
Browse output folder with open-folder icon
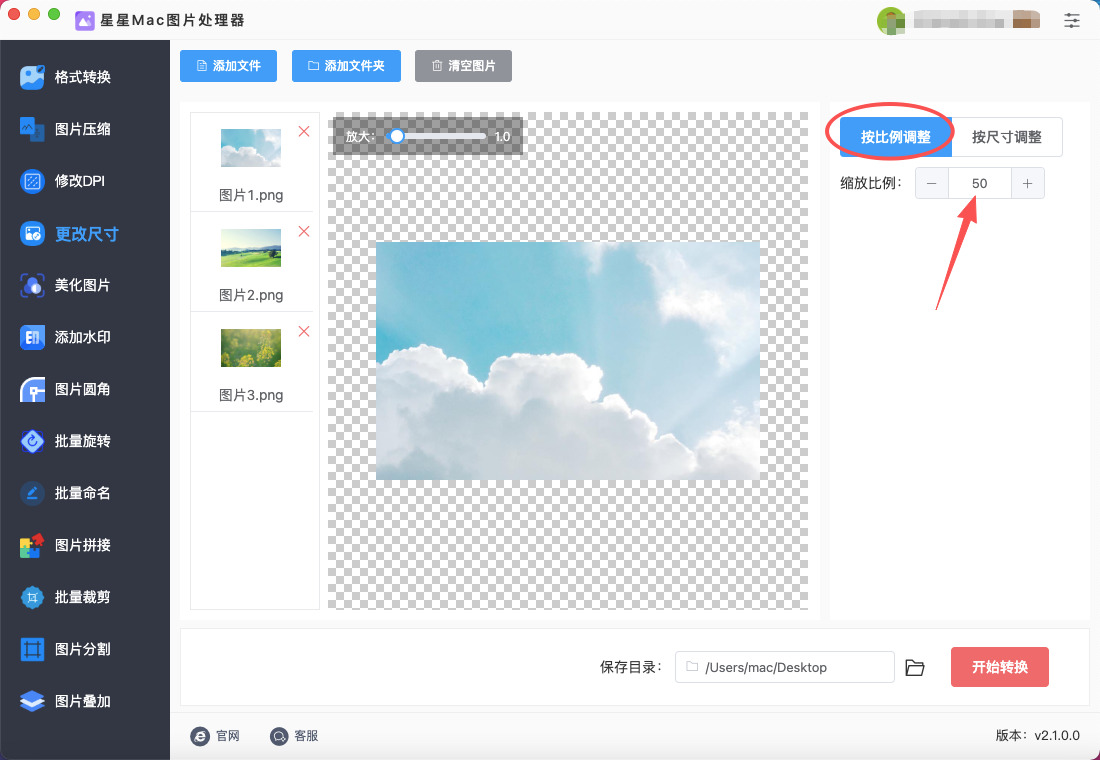pyautogui.click(x=915, y=667)
